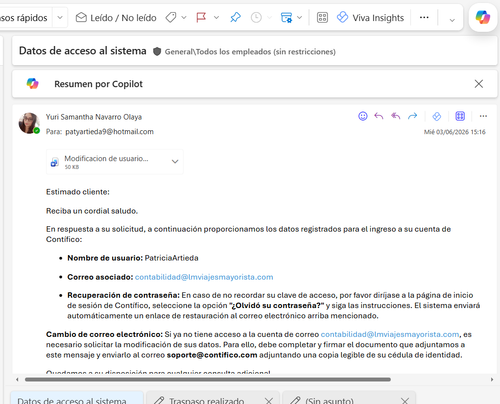
Task: Click the contabilidad email link under Correo asociado
Action: tap(204, 277)
